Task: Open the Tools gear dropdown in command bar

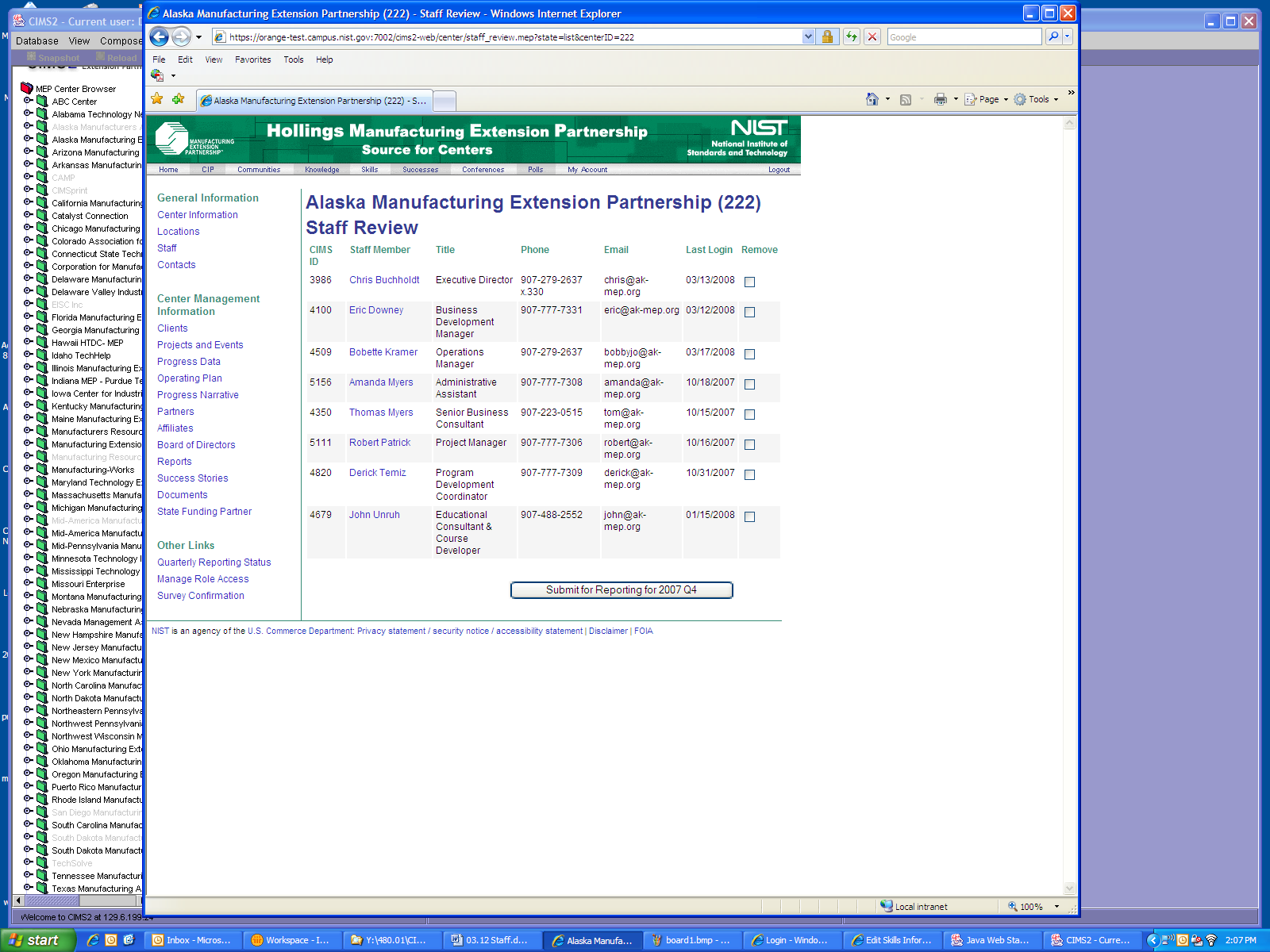Action: coord(1036,99)
